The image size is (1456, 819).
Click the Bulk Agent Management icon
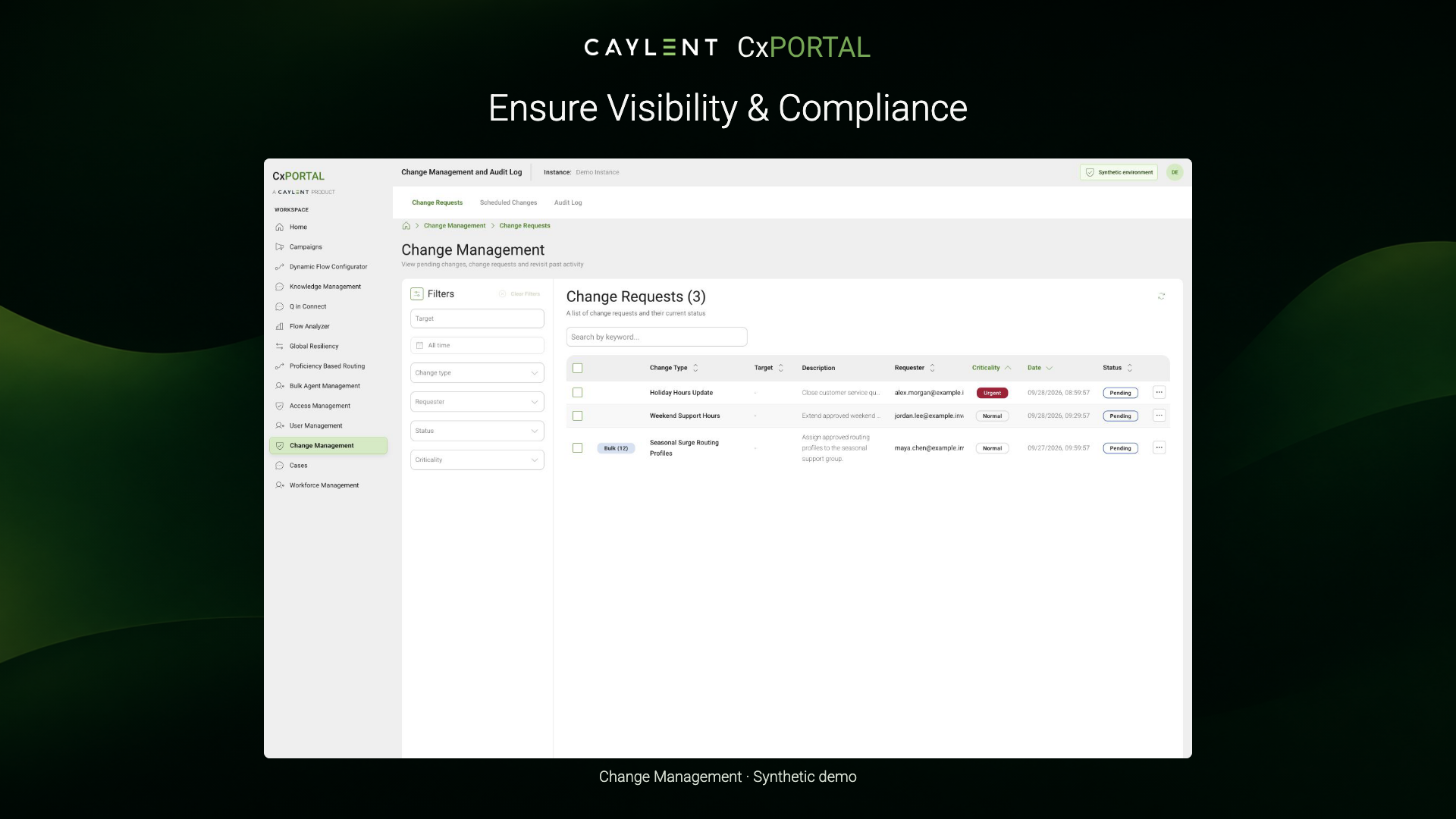coord(280,386)
